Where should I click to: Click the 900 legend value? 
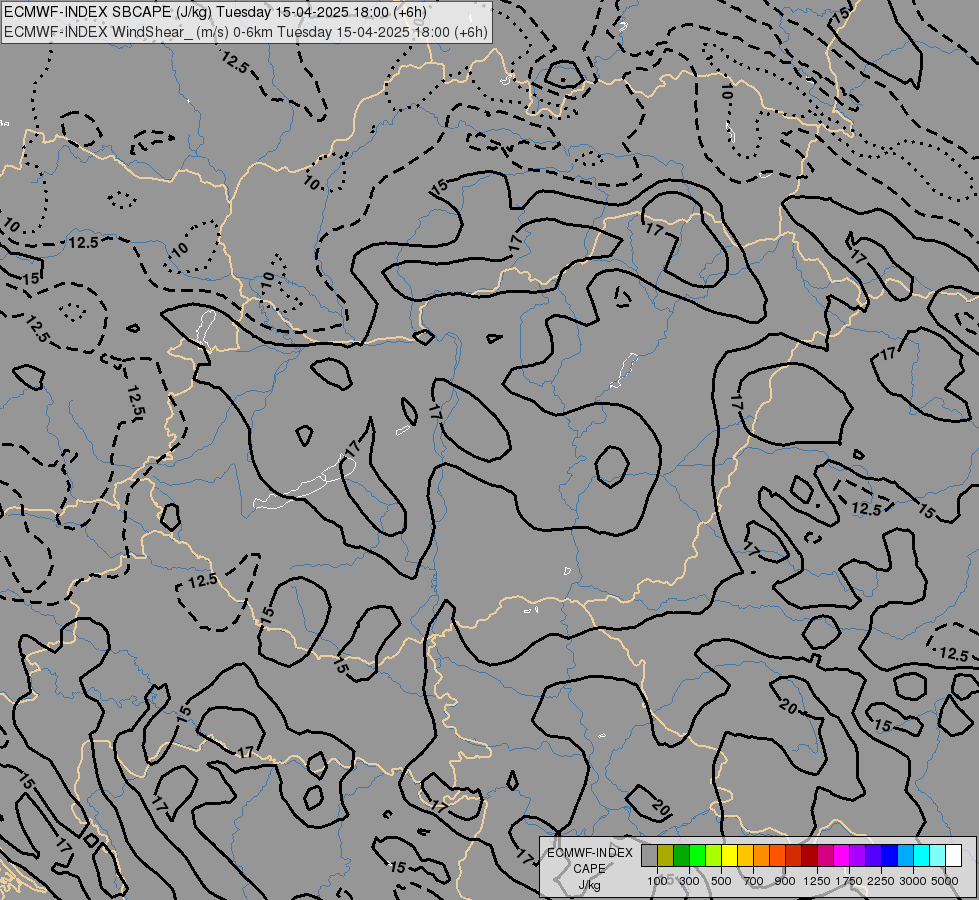click(x=785, y=881)
